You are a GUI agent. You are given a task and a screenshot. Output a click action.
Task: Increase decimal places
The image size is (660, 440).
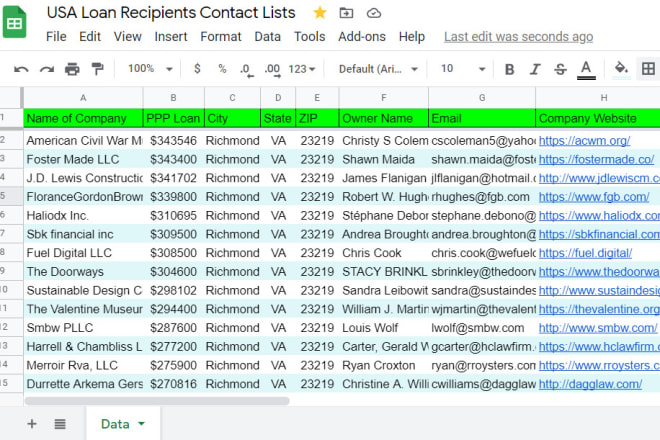(x=272, y=69)
